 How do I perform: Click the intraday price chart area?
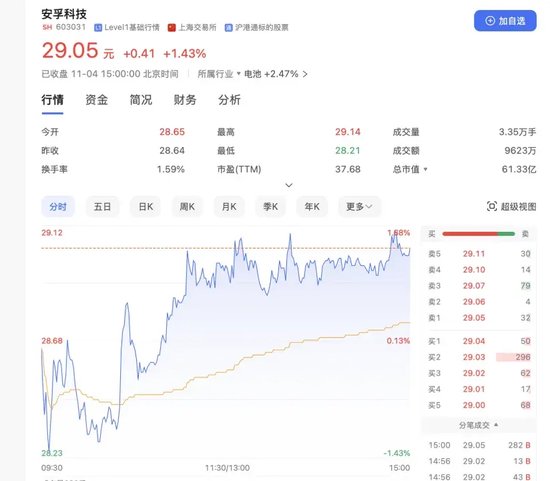(226, 342)
